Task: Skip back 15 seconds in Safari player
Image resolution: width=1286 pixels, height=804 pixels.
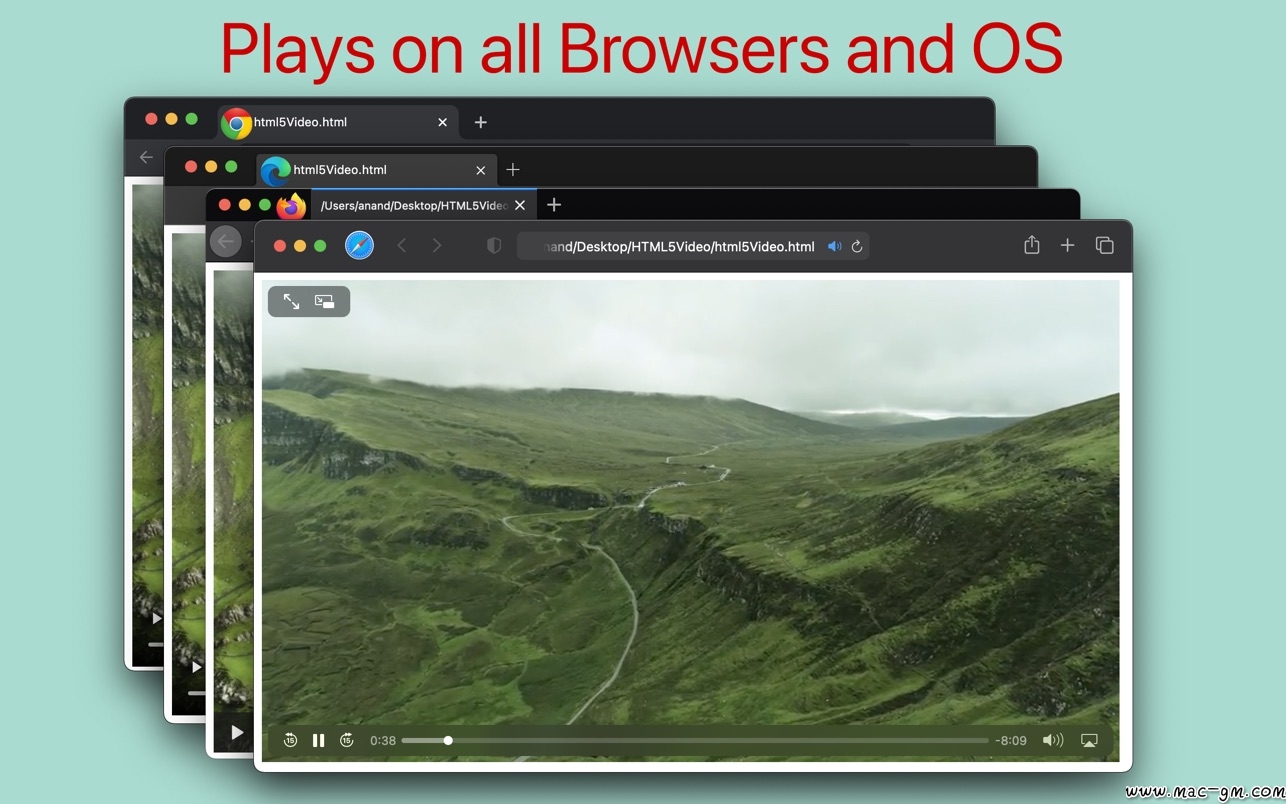Action: tap(290, 740)
